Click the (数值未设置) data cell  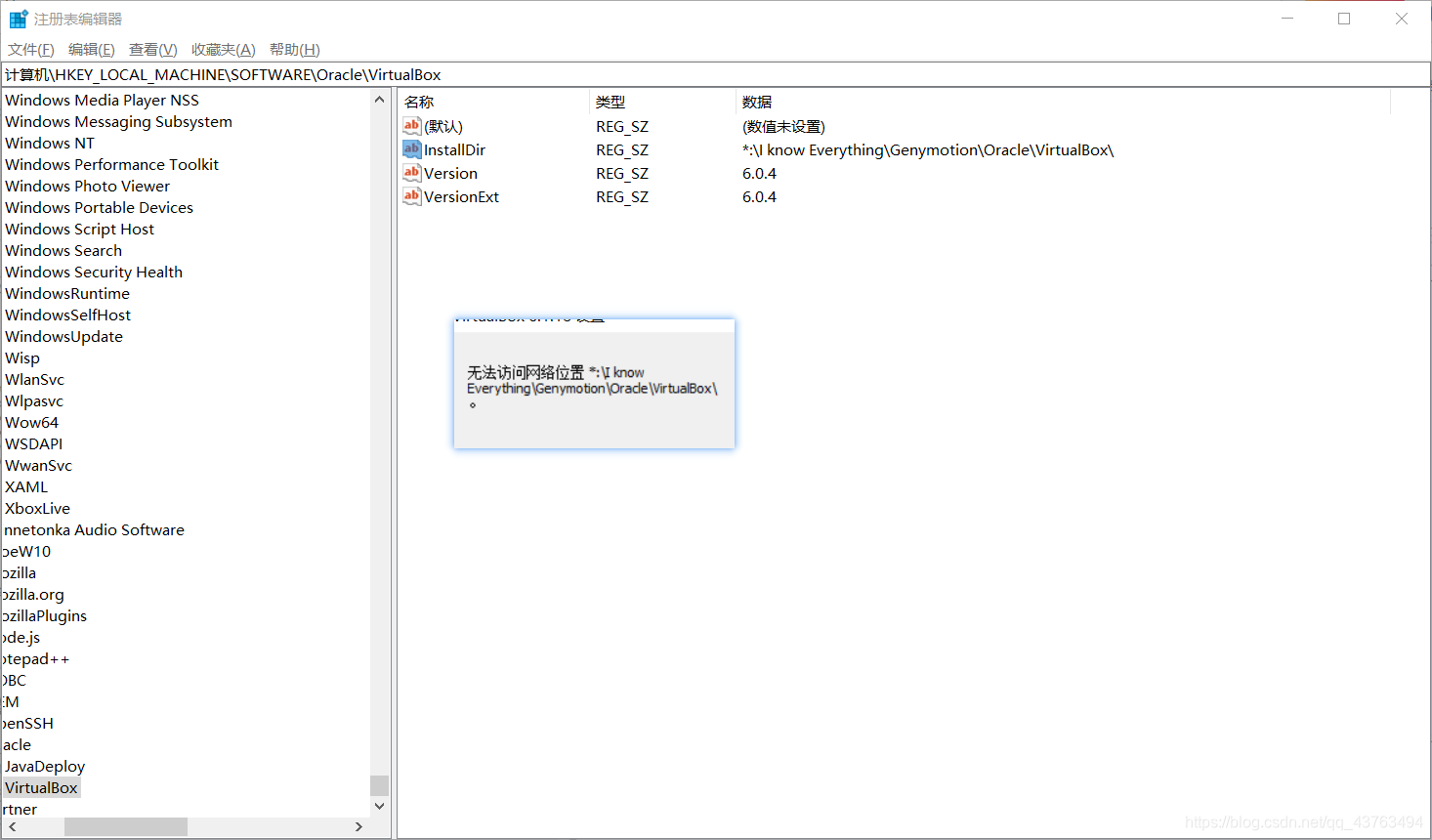(783, 126)
